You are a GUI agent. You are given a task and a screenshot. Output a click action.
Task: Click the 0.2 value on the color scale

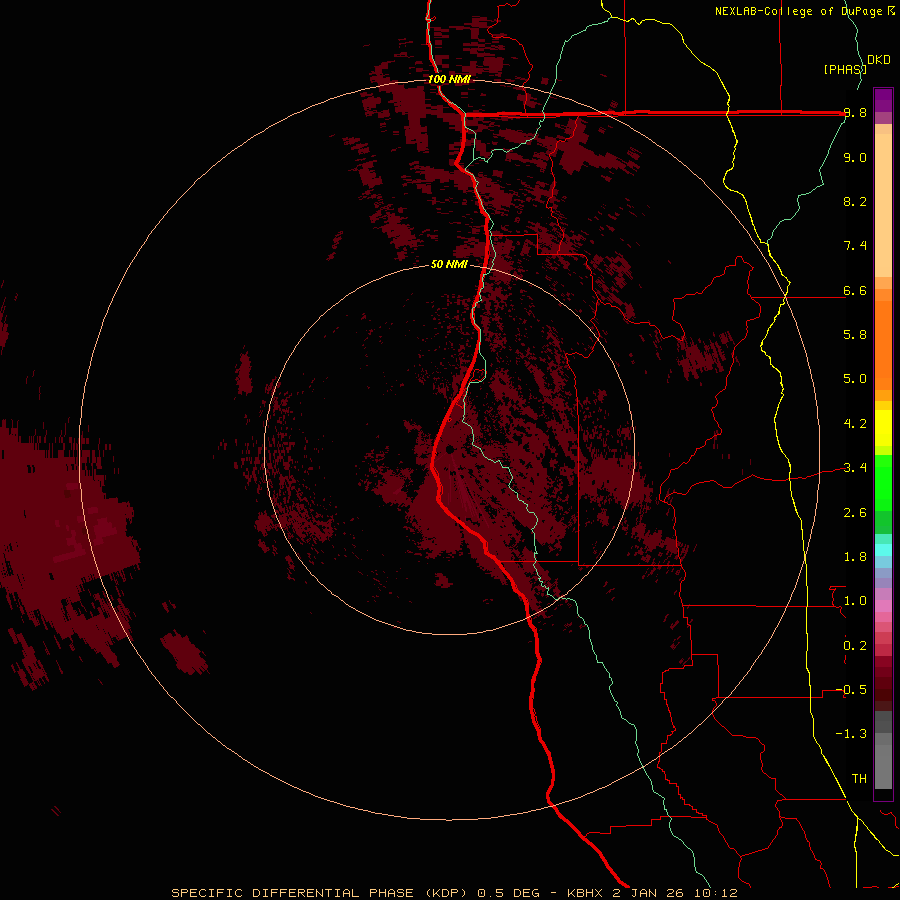click(855, 646)
